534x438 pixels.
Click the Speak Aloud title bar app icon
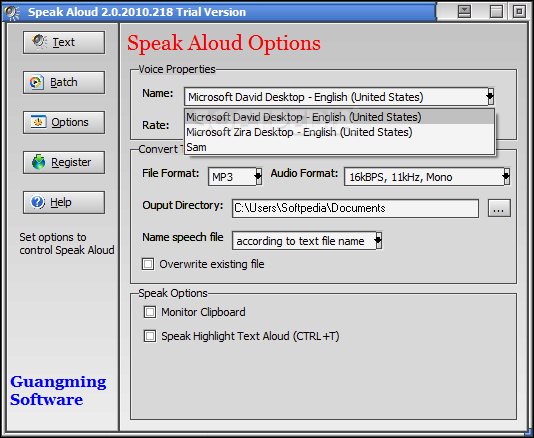pyautogui.click(x=12, y=12)
